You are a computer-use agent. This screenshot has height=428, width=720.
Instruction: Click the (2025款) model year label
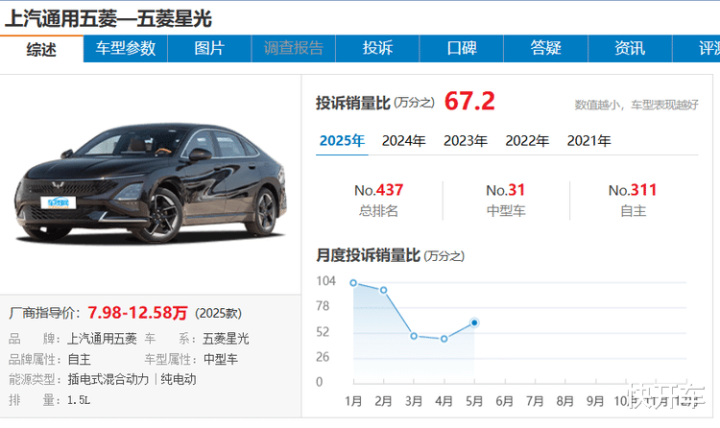218,314
